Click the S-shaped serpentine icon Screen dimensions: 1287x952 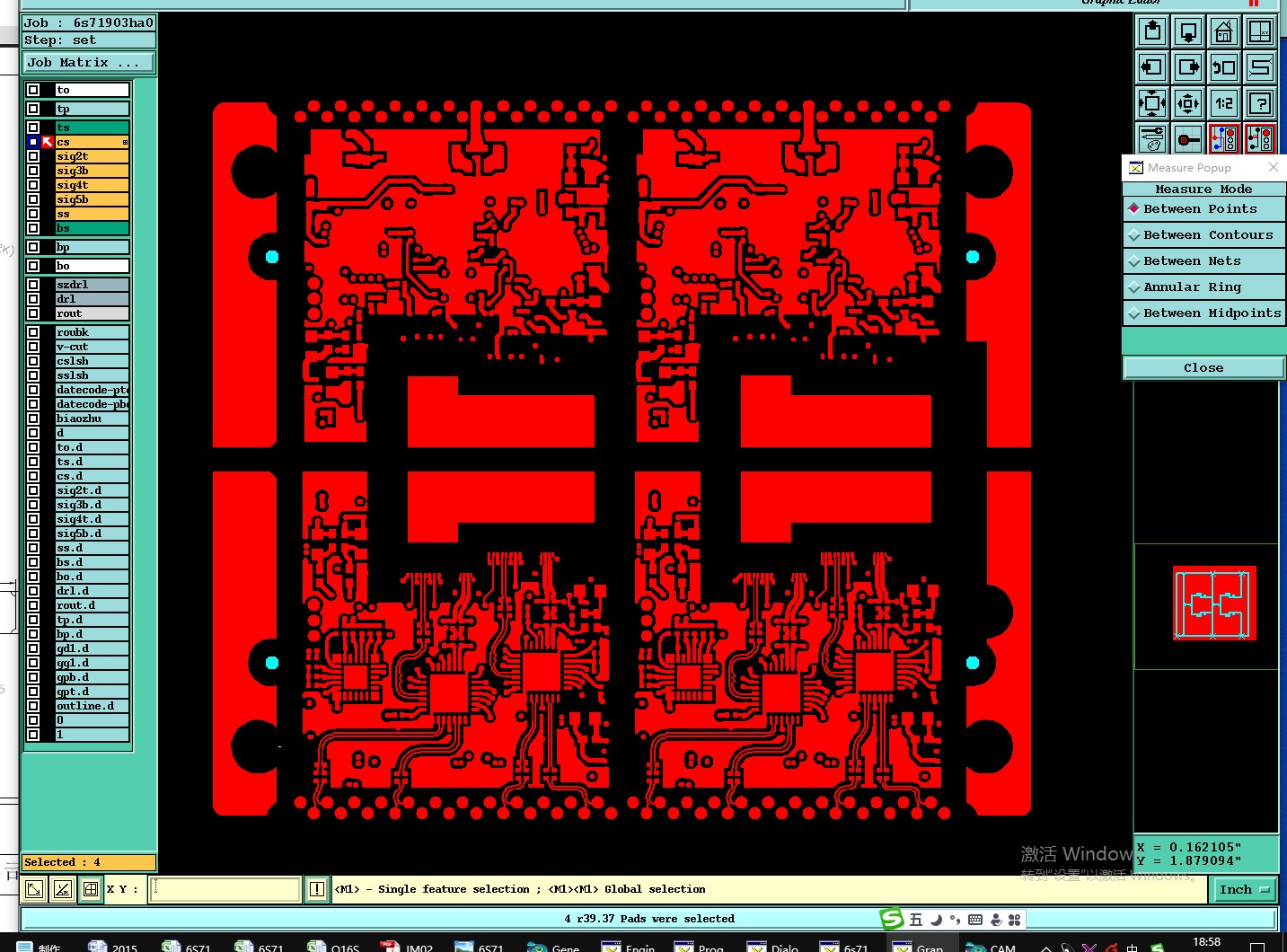1260,67
